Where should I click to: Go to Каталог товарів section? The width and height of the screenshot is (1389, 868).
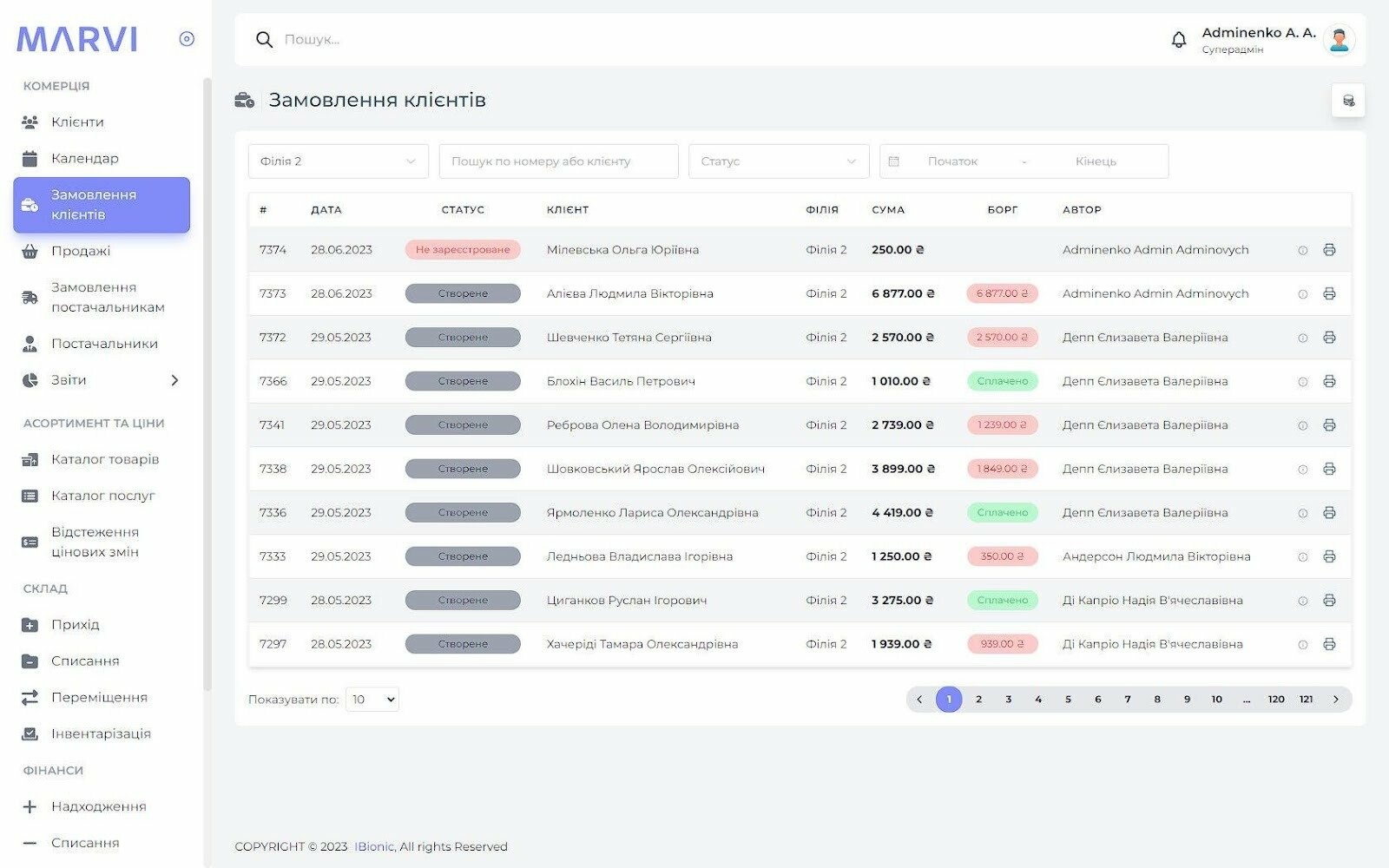pos(104,459)
